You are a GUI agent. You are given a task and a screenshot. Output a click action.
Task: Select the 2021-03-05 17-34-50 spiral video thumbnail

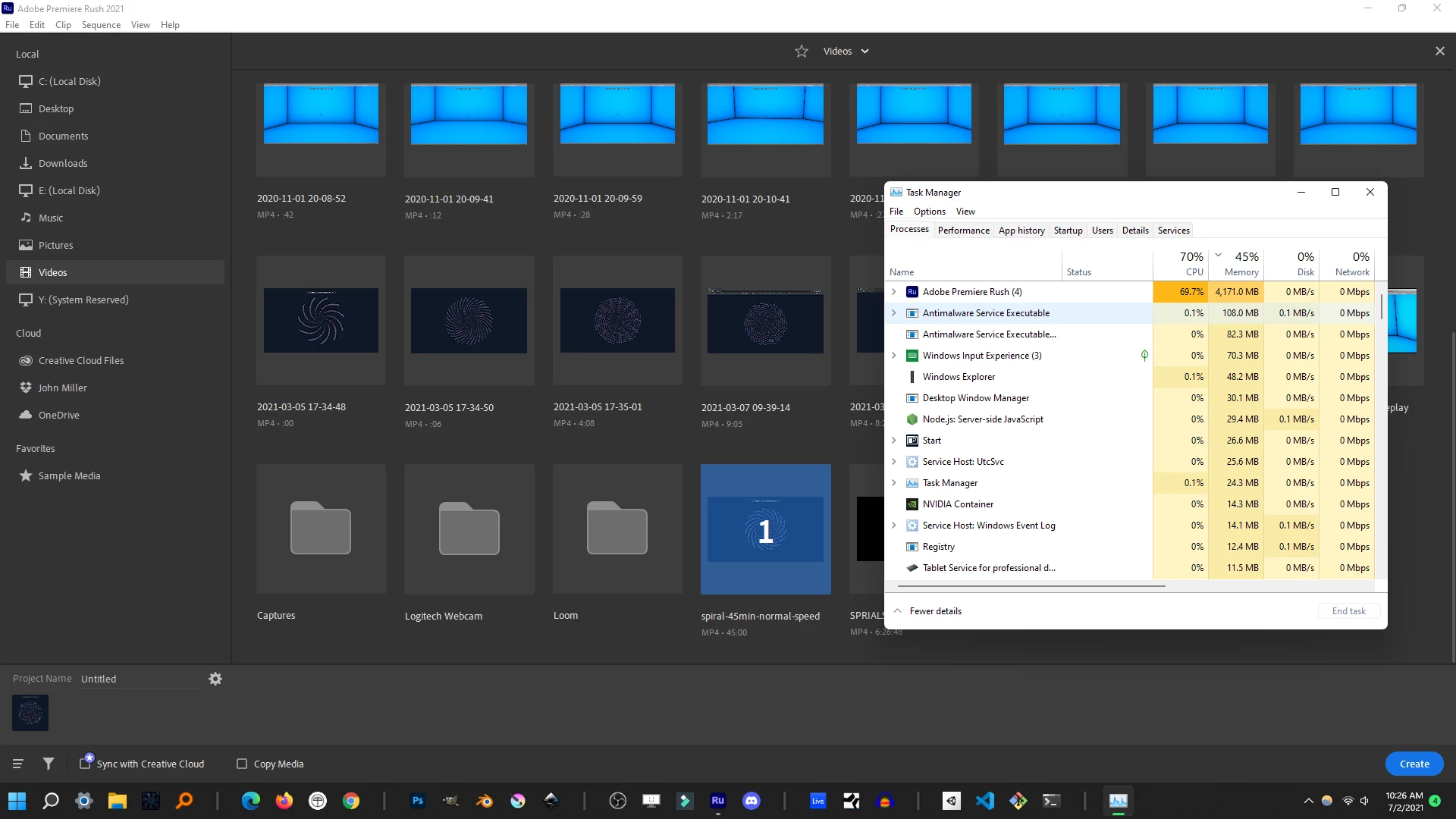tap(469, 320)
